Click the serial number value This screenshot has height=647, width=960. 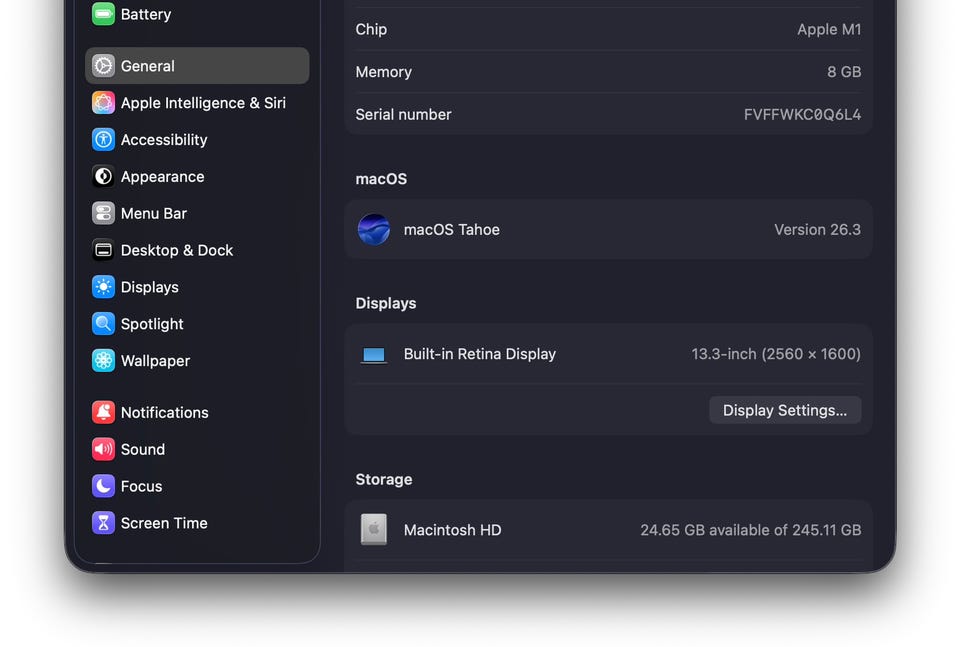point(802,115)
